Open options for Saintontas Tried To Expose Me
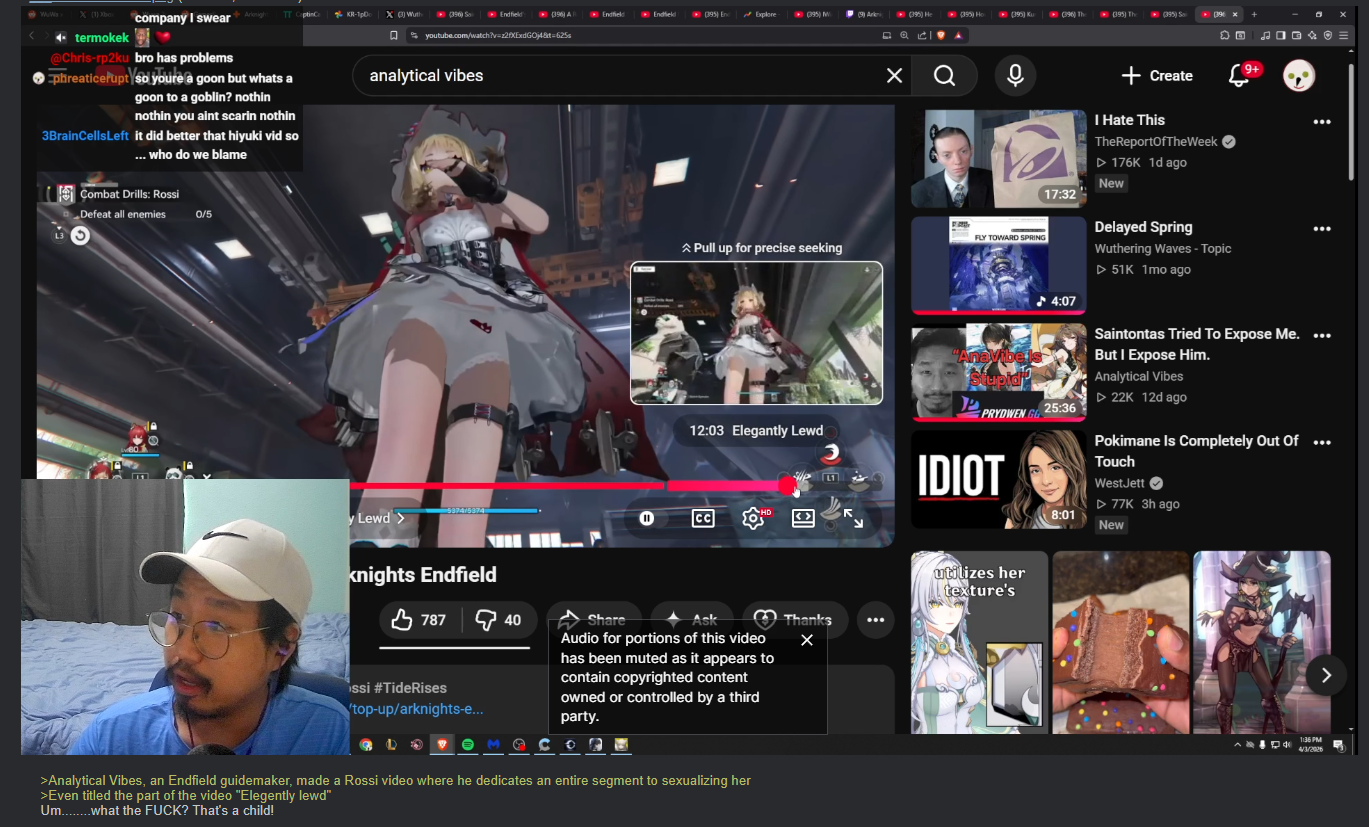The width and height of the screenshot is (1369, 827). (x=1322, y=336)
